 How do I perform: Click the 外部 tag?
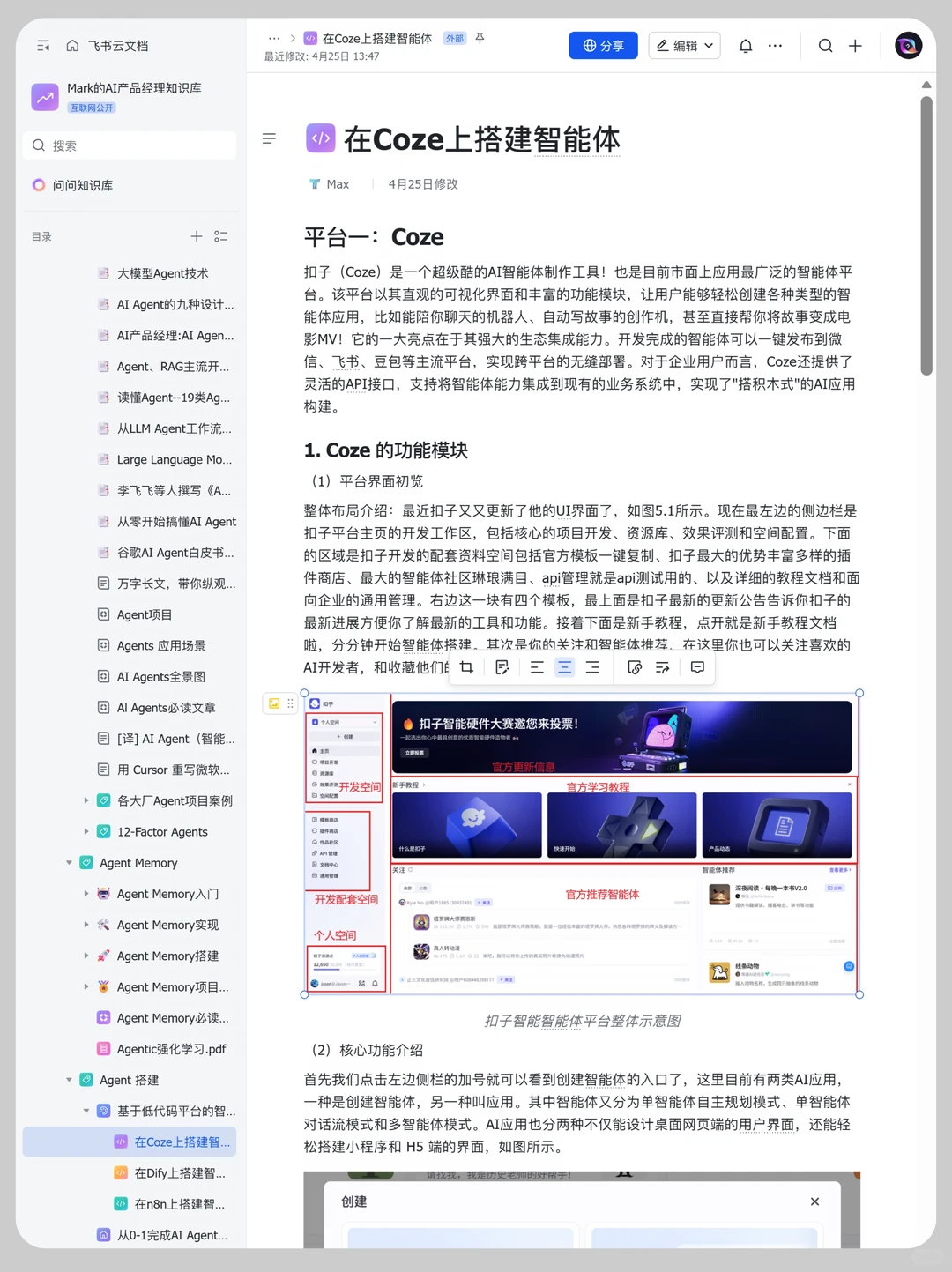[x=455, y=39]
